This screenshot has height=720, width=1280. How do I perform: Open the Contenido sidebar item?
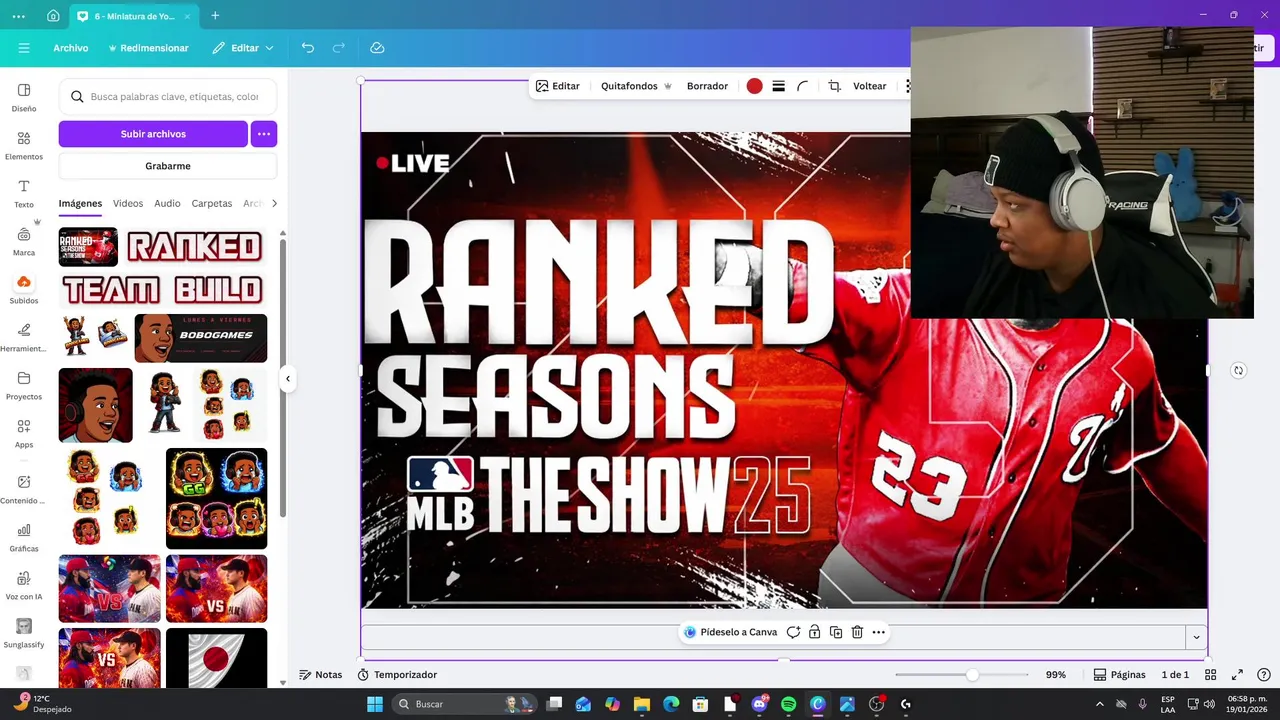[x=24, y=489]
